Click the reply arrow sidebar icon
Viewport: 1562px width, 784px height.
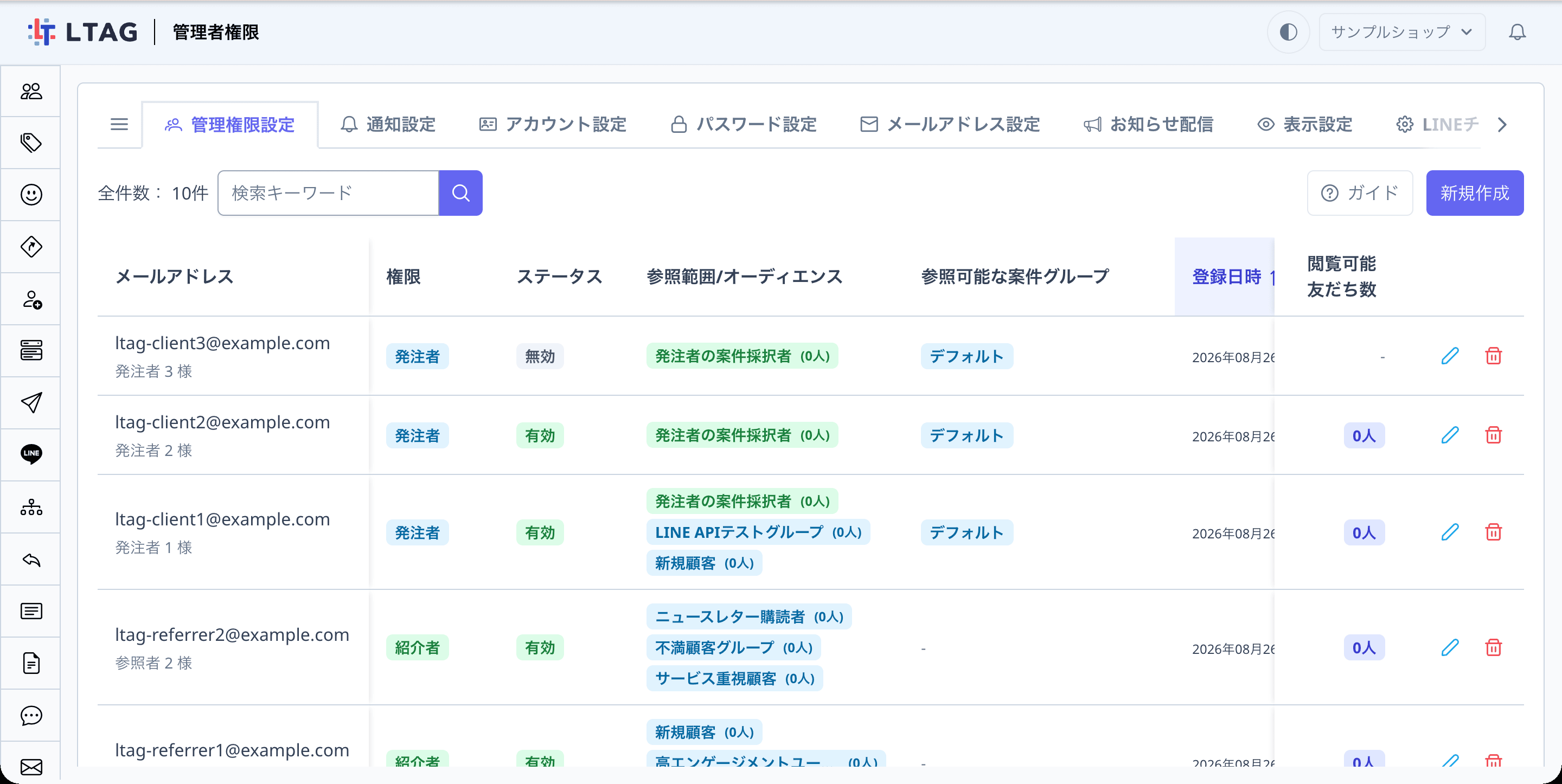(x=31, y=559)
